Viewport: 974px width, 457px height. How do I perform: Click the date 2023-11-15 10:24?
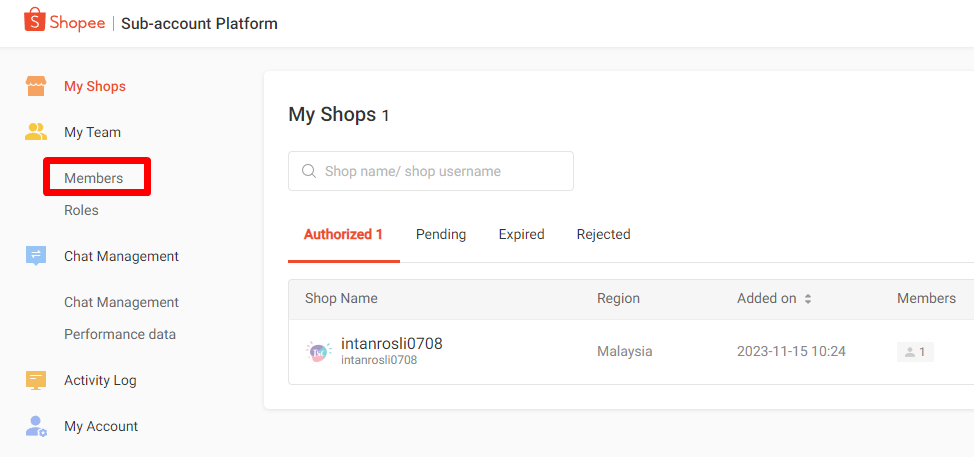791,351
